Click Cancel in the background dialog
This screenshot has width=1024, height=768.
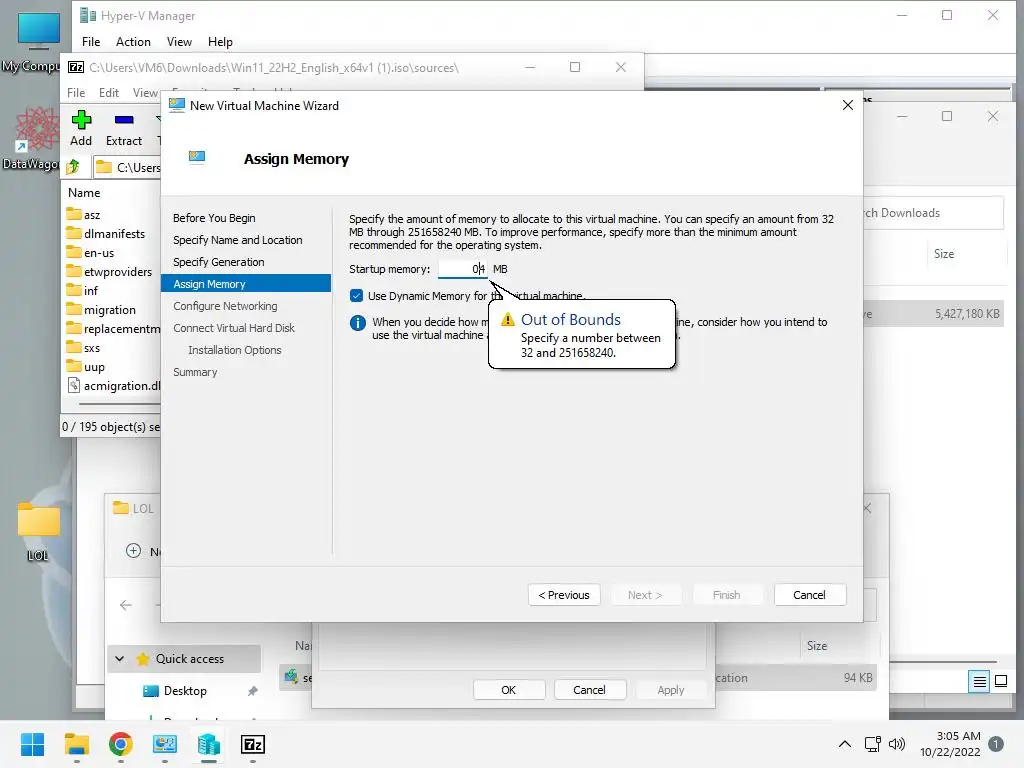point(589,690)
